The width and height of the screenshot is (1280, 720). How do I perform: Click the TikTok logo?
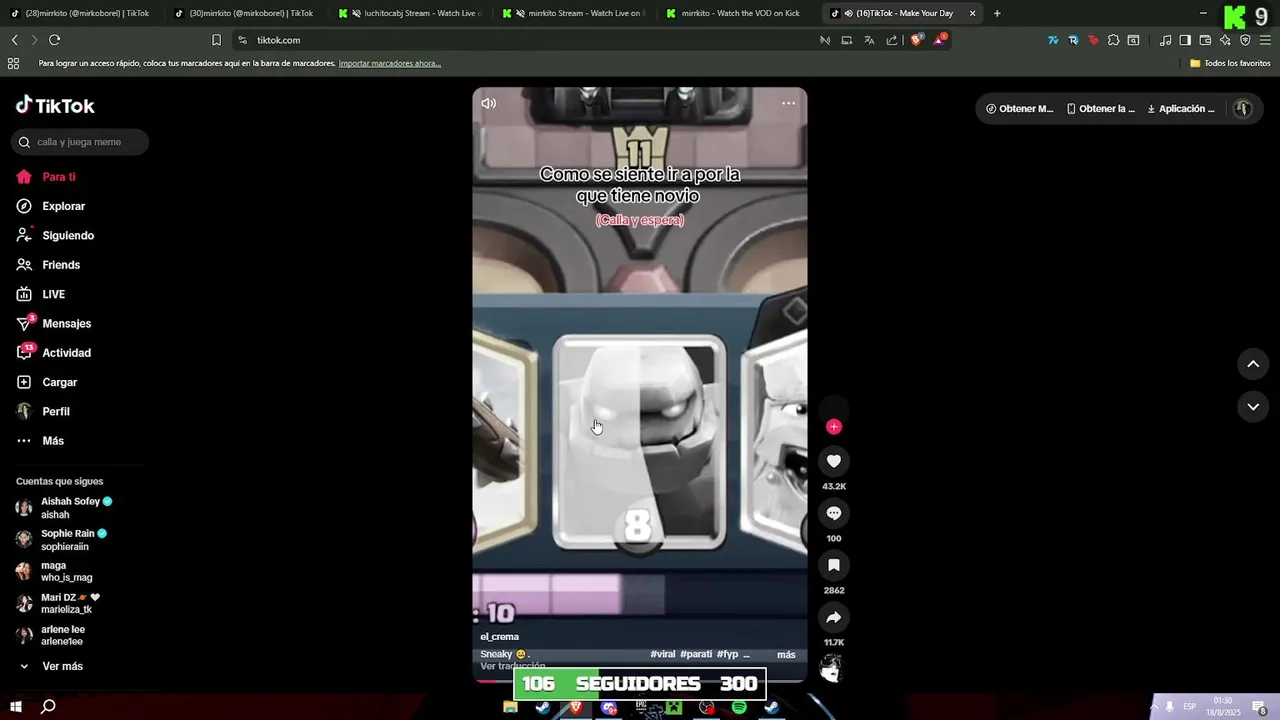[55, 106]
